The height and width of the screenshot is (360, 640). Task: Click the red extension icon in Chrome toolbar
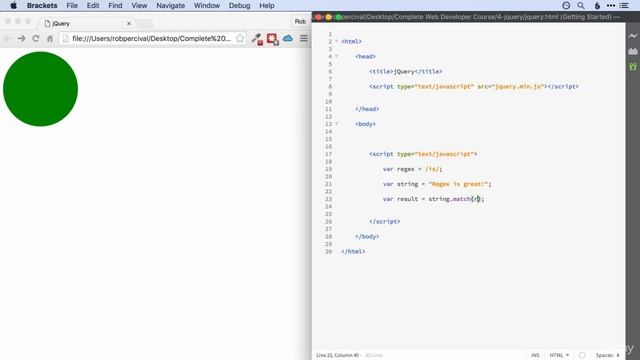point(273,39)
